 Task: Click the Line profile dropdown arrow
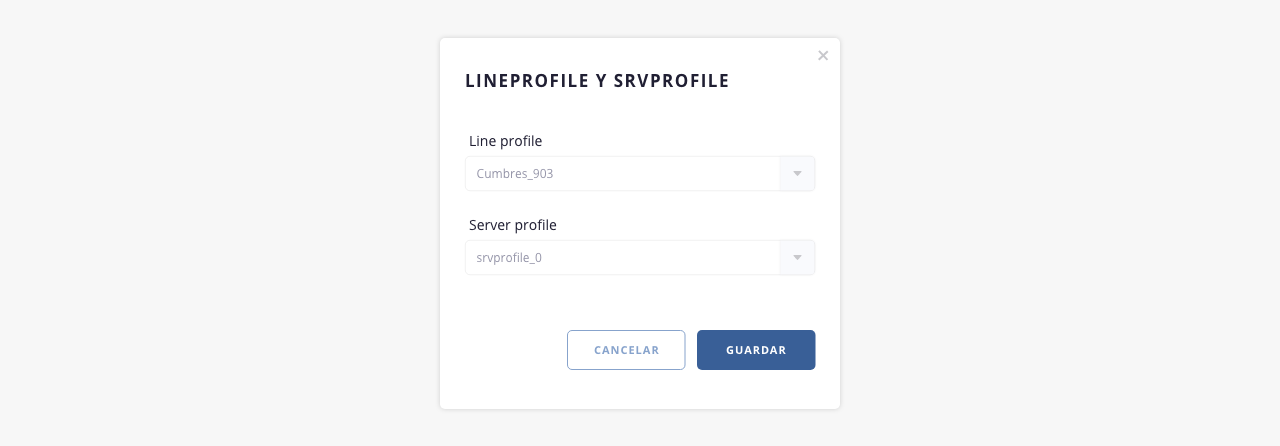(x=797, y=174)
